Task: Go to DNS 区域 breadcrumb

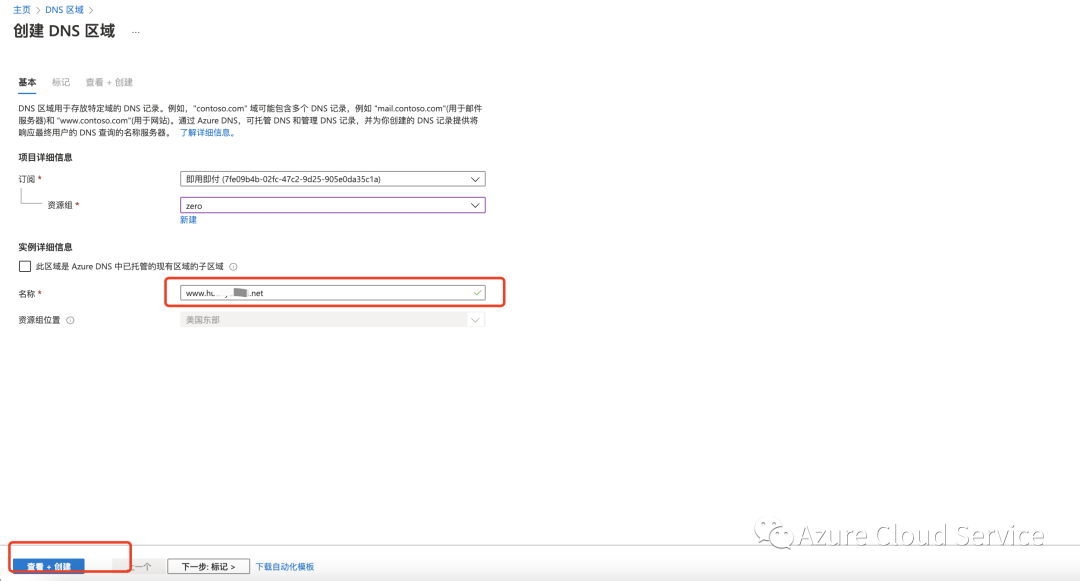Action: point(64,10)
